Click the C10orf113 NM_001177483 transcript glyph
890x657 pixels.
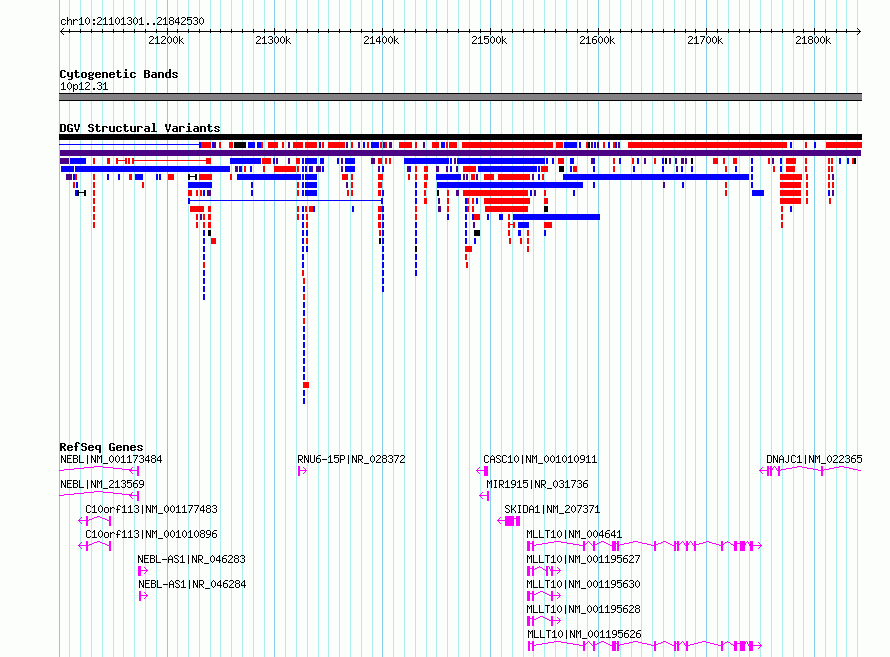click(x=95, y=521)
